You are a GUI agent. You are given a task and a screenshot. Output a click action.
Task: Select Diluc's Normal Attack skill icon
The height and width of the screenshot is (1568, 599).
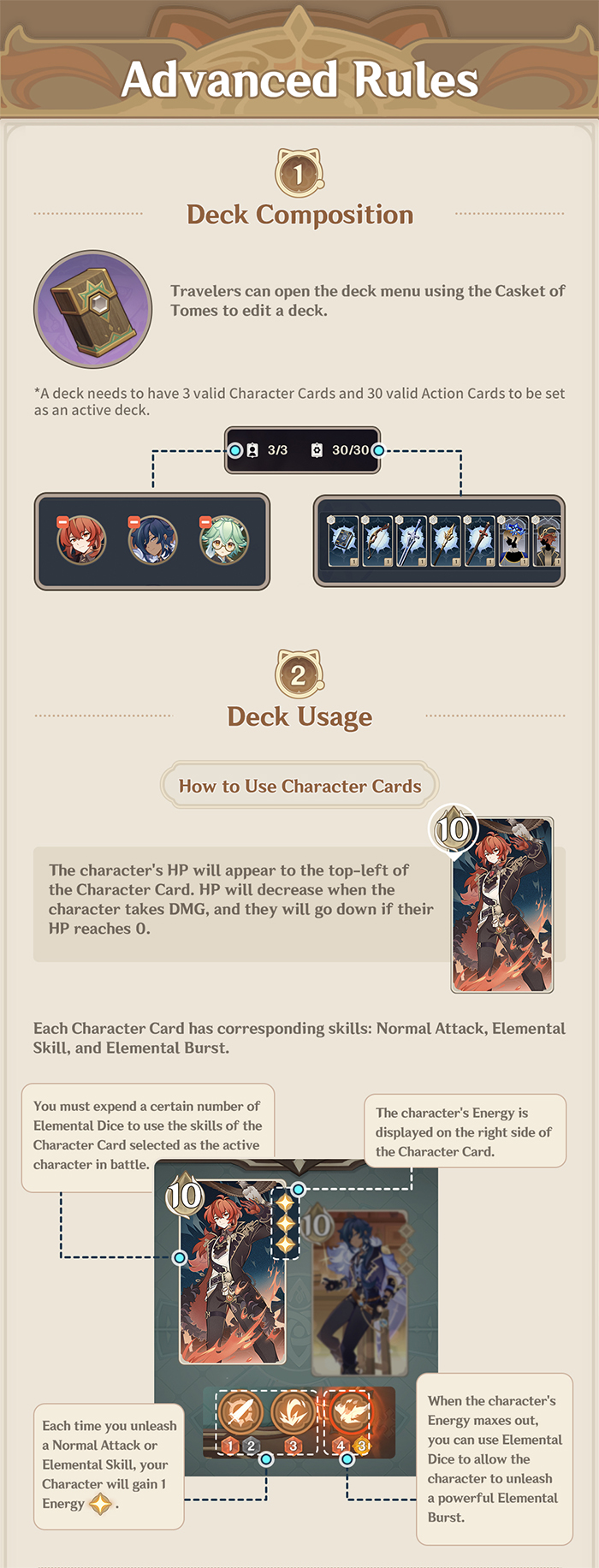(240, 1411)
